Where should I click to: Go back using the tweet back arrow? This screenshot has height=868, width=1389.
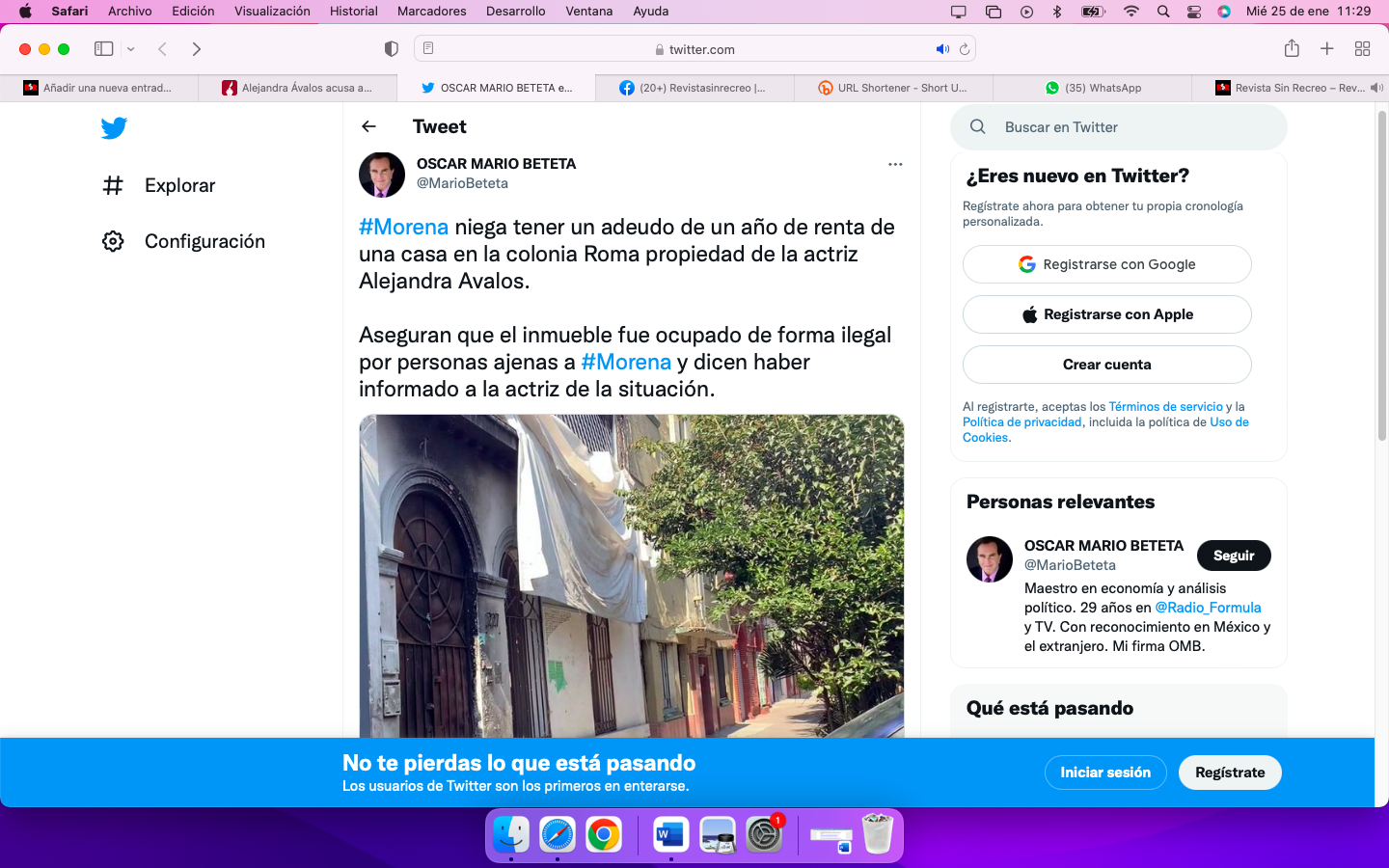(368, 126)
